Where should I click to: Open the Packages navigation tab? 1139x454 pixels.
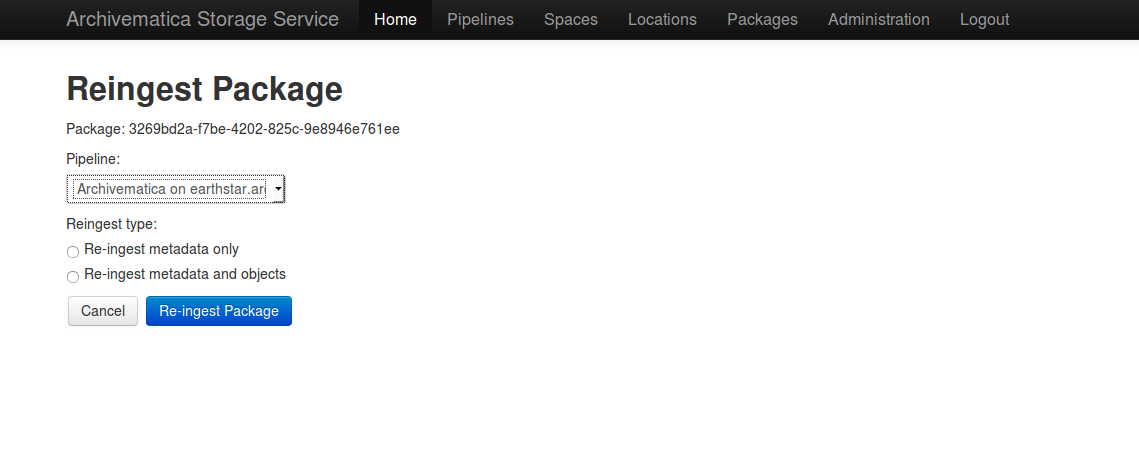tap(762, 19)
